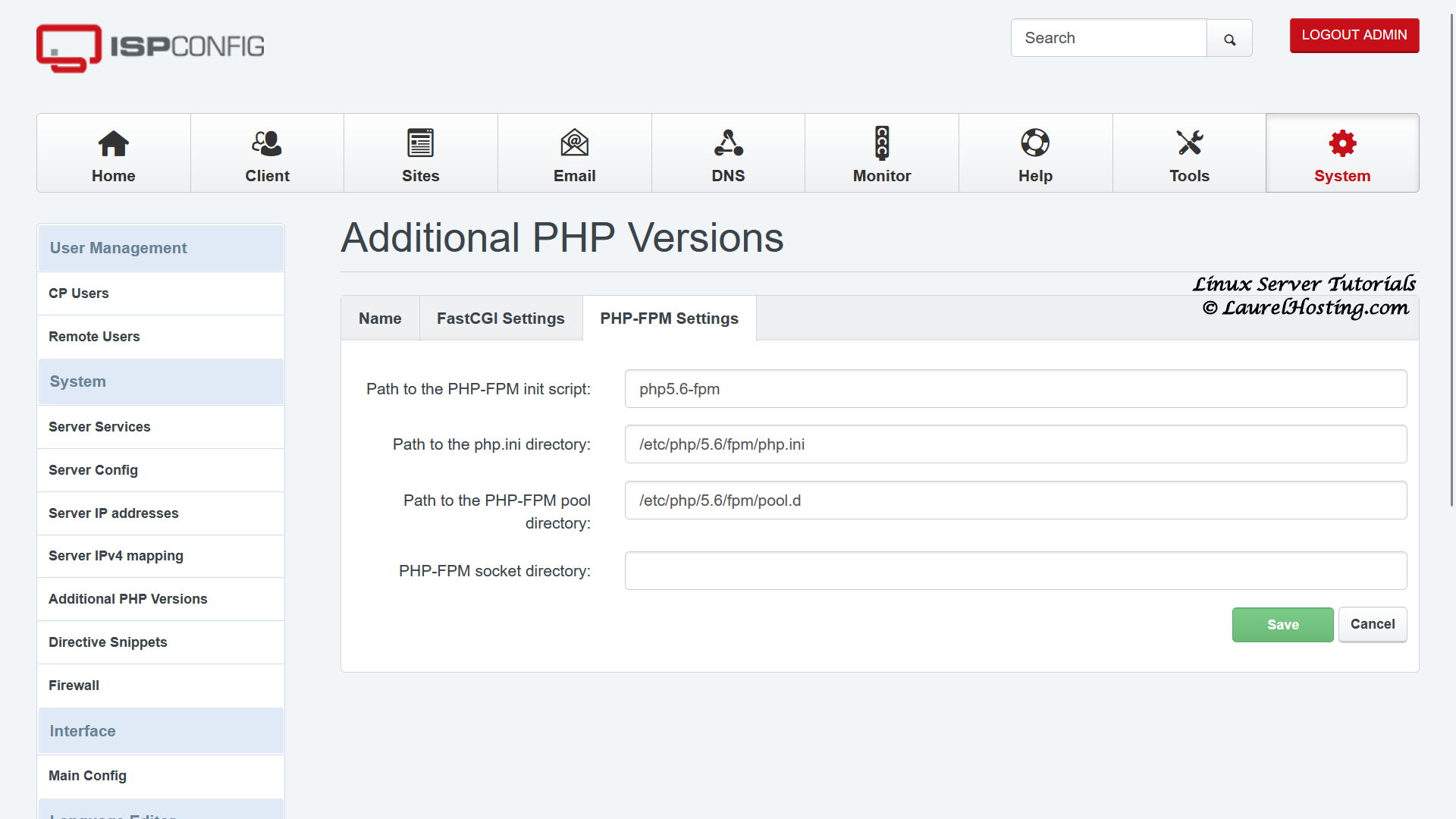Open the Email envelope icon
The width and height of the screenshot is (1456, 819).
[x=575, y=143]
